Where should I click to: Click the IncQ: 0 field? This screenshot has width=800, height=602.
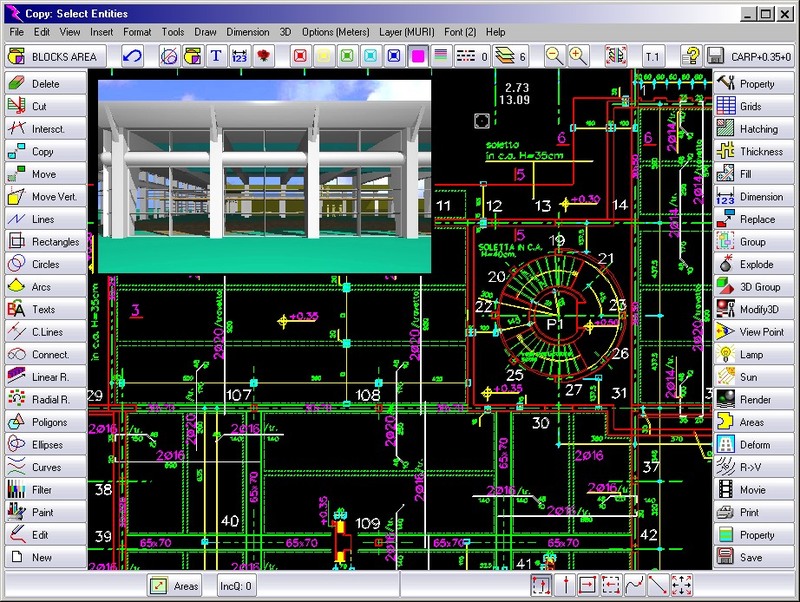tap(236, 586)
